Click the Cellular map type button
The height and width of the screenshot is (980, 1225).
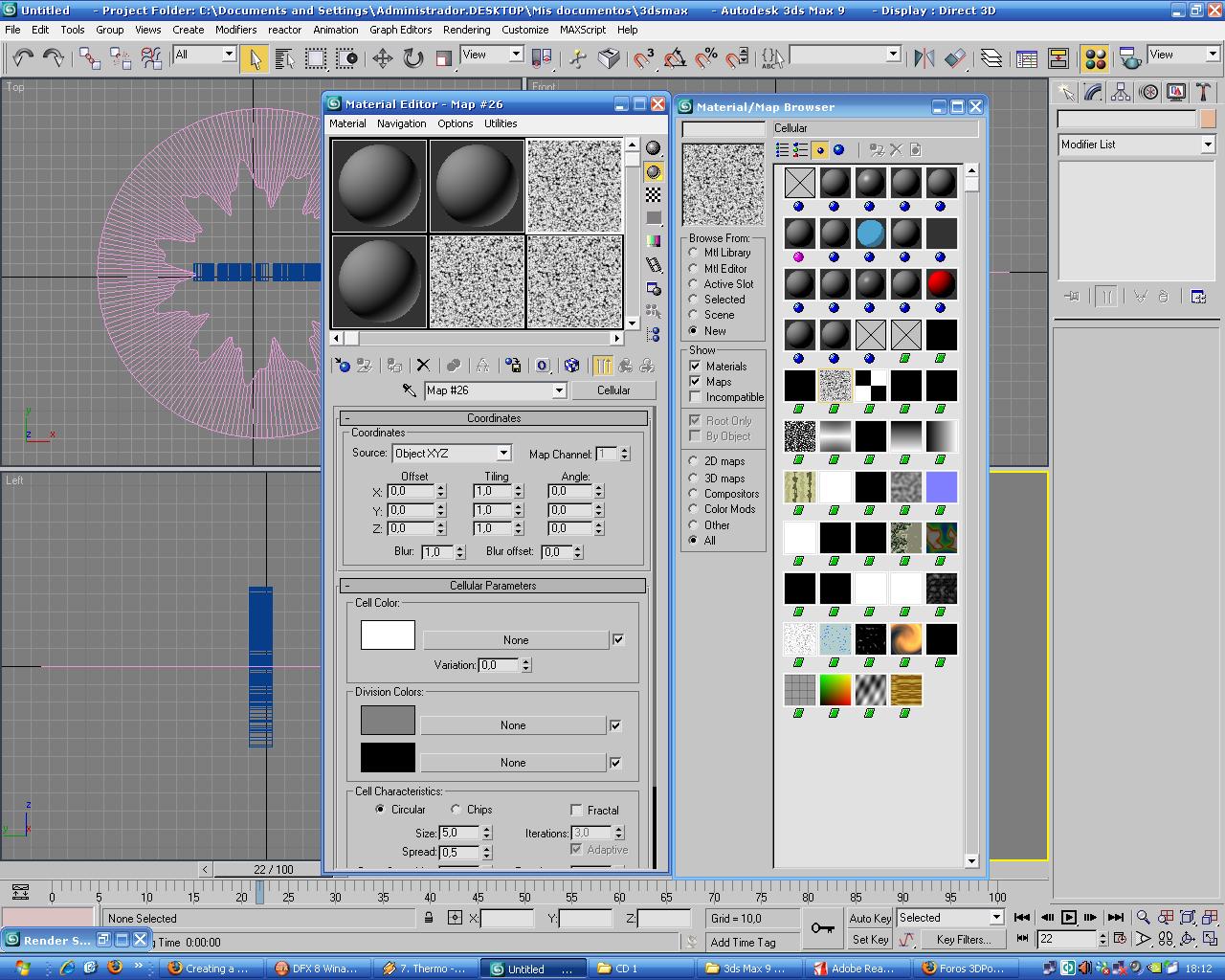pos(613,390)
